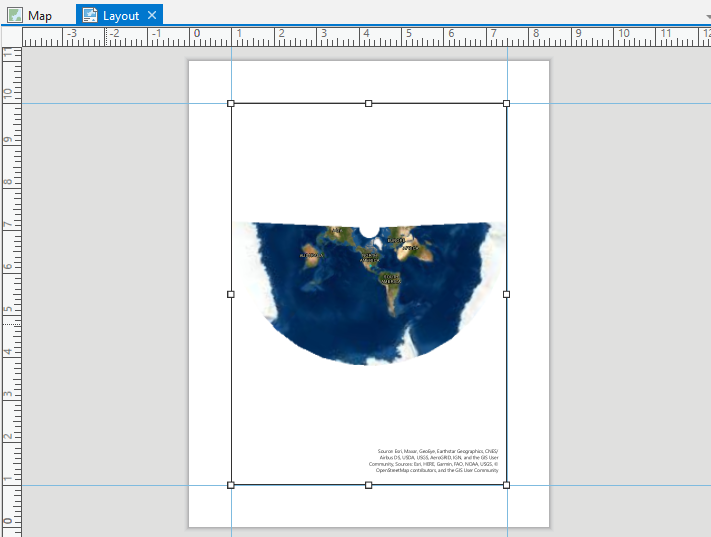Click the top-left resize handle of map frame
The image size is (711, 537).
[x=231, y=104]
